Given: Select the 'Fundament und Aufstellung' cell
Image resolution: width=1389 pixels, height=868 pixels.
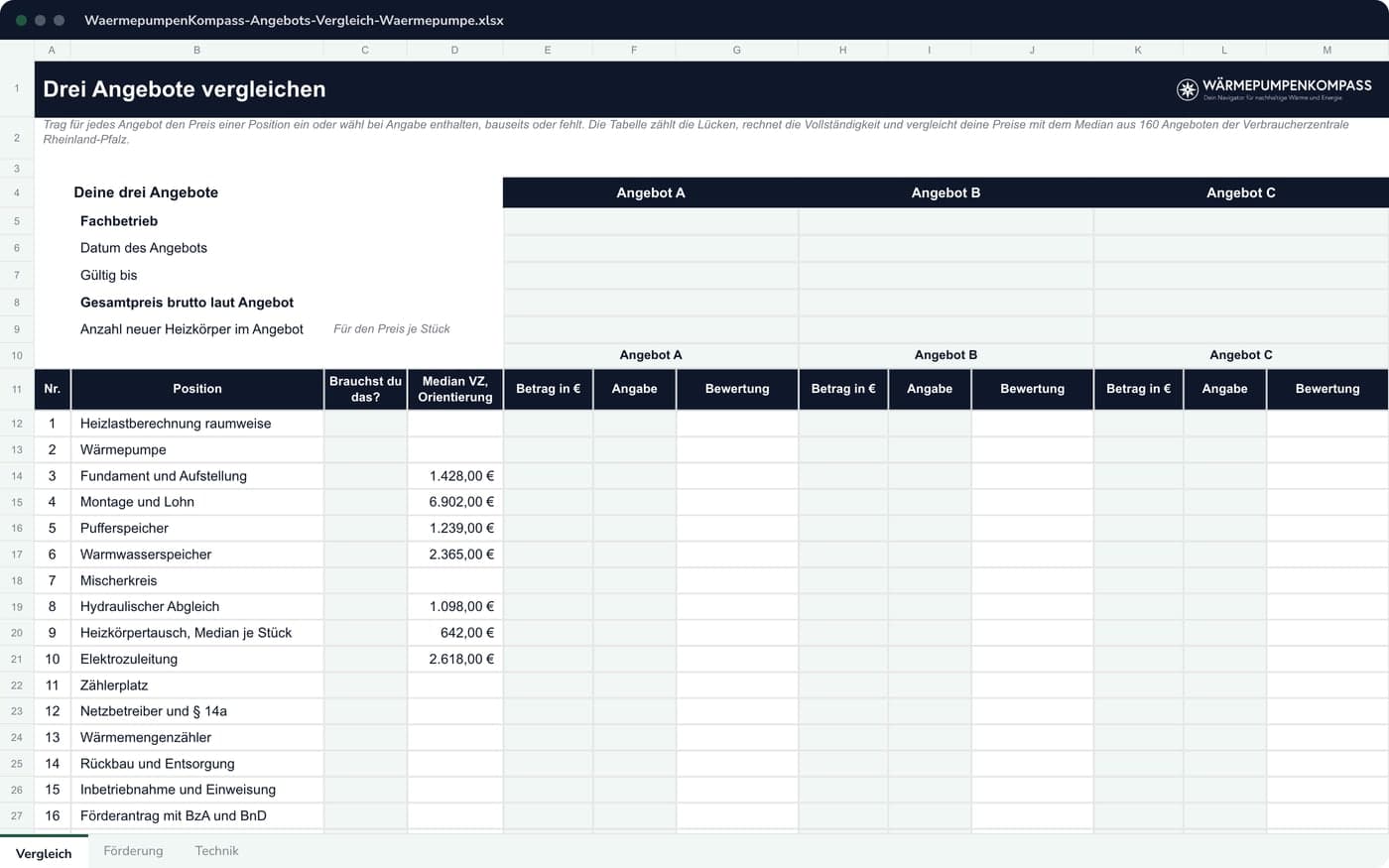Looking at the screenshot, I should (197, 476).
